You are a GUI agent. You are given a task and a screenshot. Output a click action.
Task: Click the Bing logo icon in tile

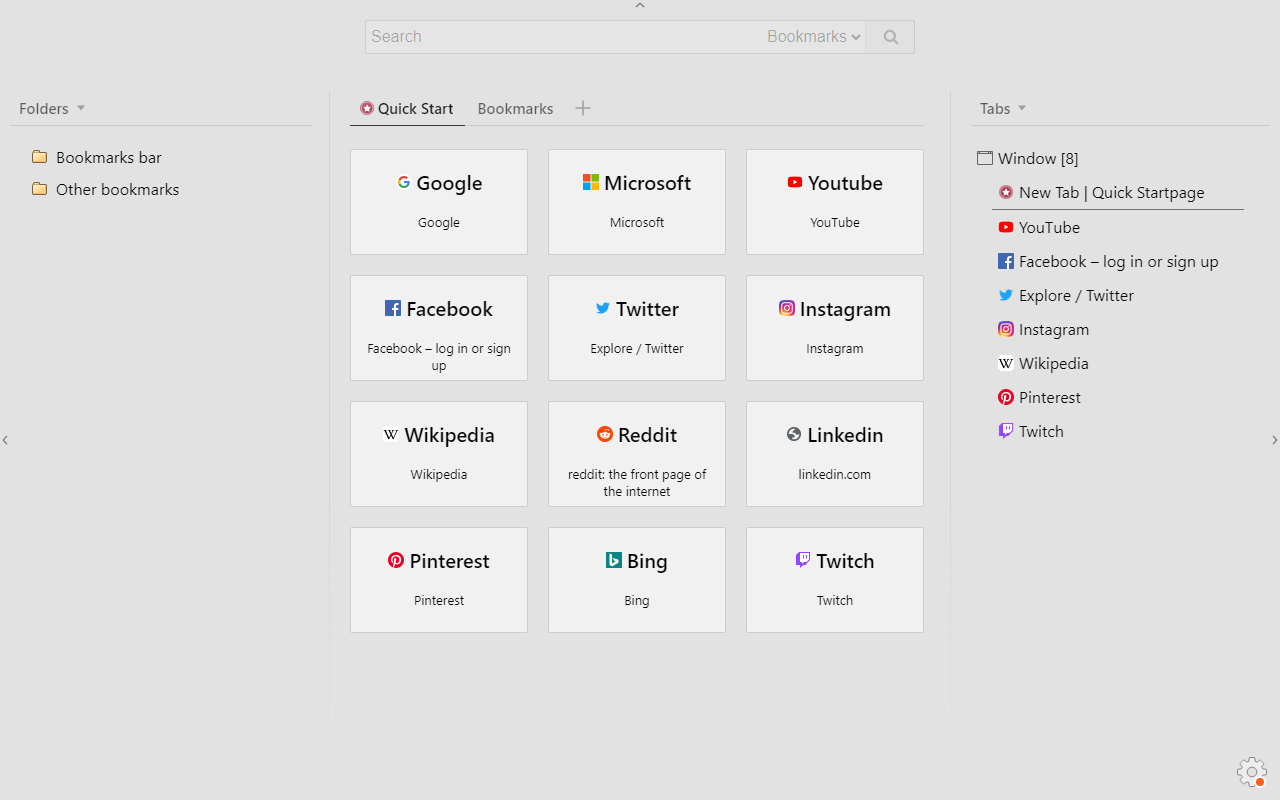[614, 560]
